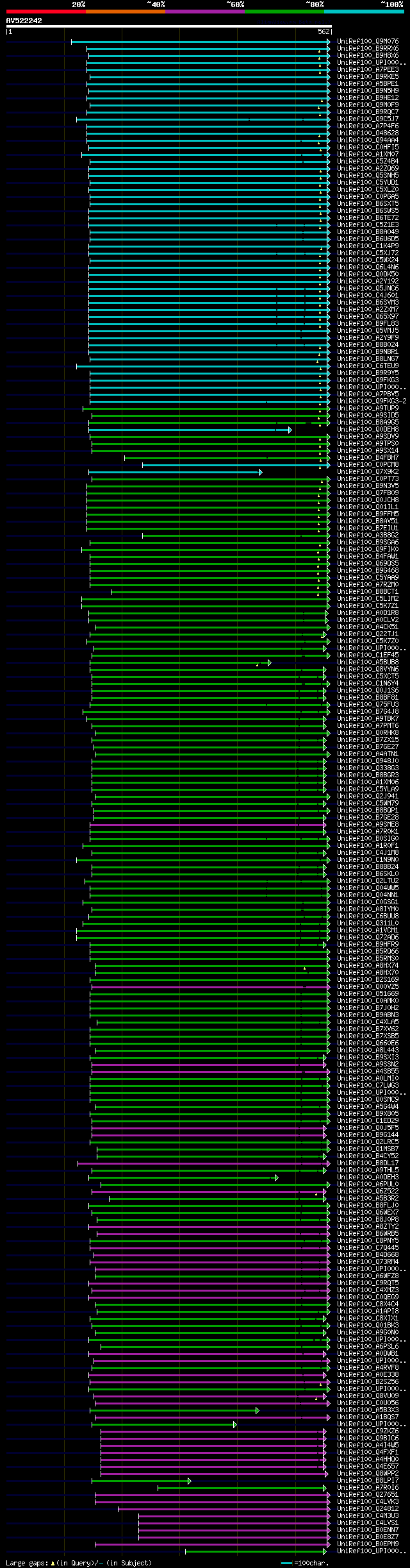Open hit UniRef100_Q9FKG3-2
The width and height of the screenshot is (410, 1568).
click(x=372, y=401)
